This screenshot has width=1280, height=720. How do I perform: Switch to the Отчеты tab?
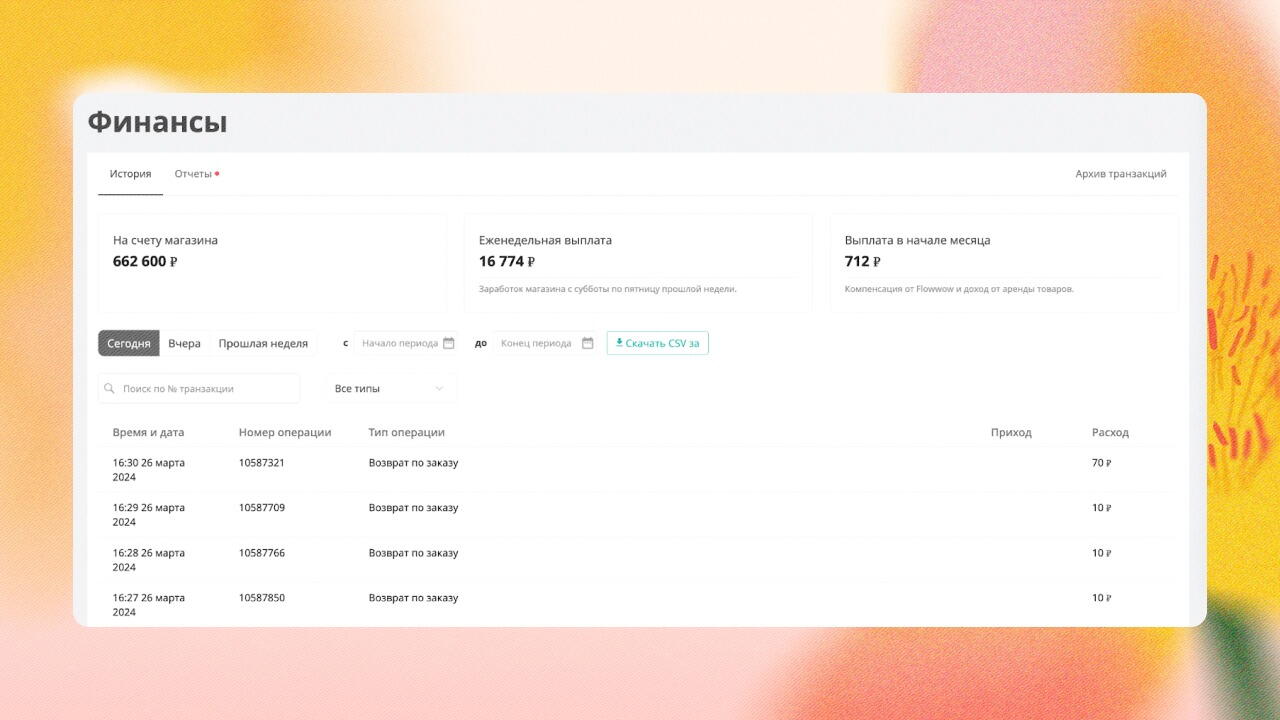pyautogui.click(x=193, y=174)
